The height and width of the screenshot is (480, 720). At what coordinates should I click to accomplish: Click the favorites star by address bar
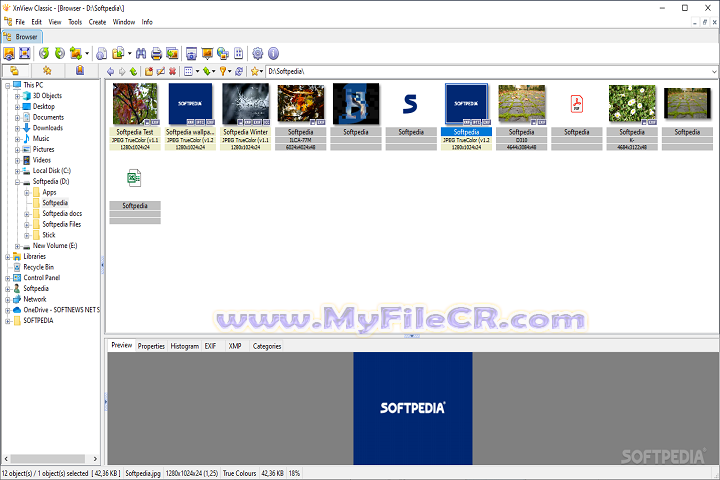(254, 71)
